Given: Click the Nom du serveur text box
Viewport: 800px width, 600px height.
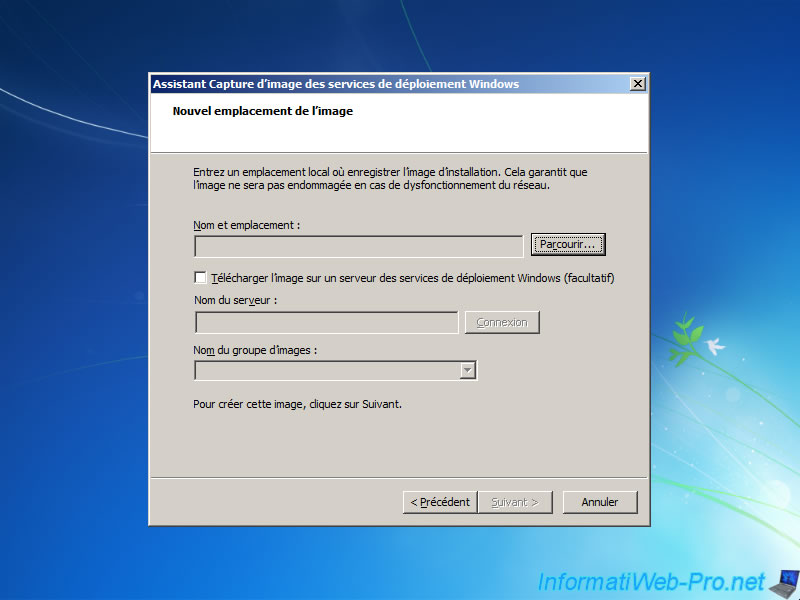Looking at the screenshot, I should (326, 322).
